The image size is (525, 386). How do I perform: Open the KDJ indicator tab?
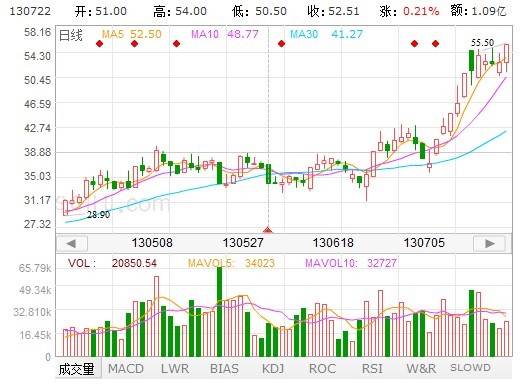click(273, 369)
